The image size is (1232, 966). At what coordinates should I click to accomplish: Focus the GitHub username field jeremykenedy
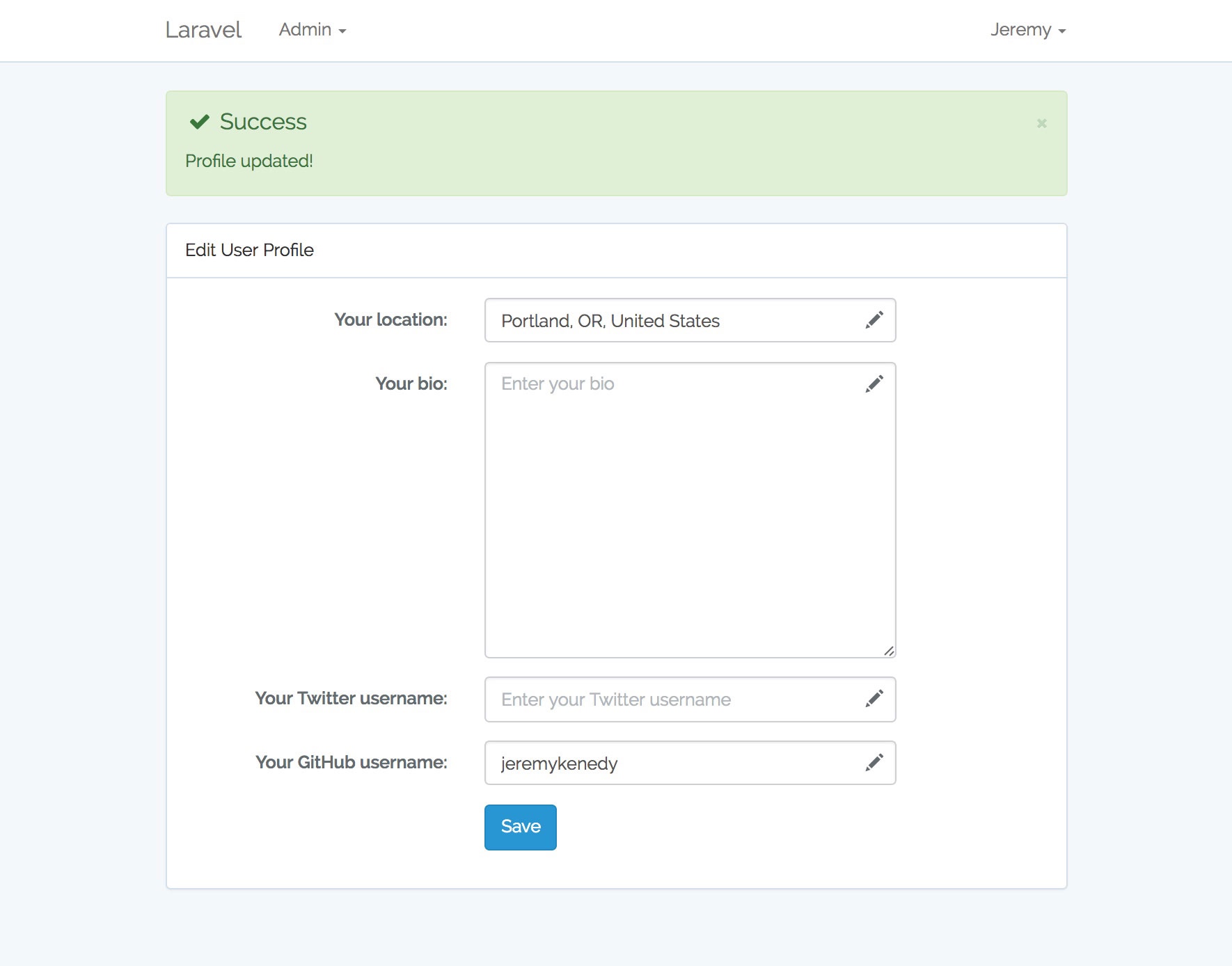tap(690, 763)
